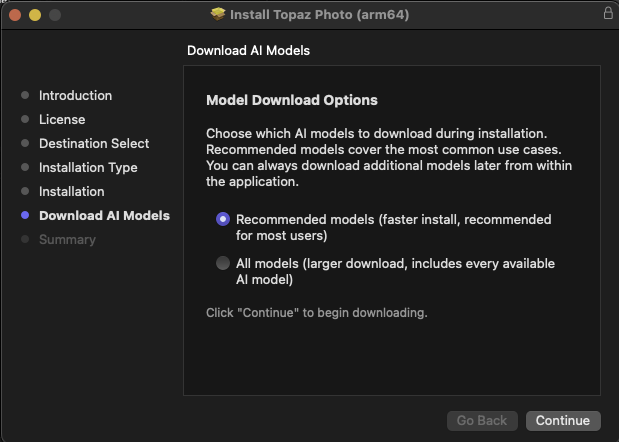Click the 'Click Continue to begin downloading' hint text
The width and height of the screenshot is (619, 442).
coord(316,313)
